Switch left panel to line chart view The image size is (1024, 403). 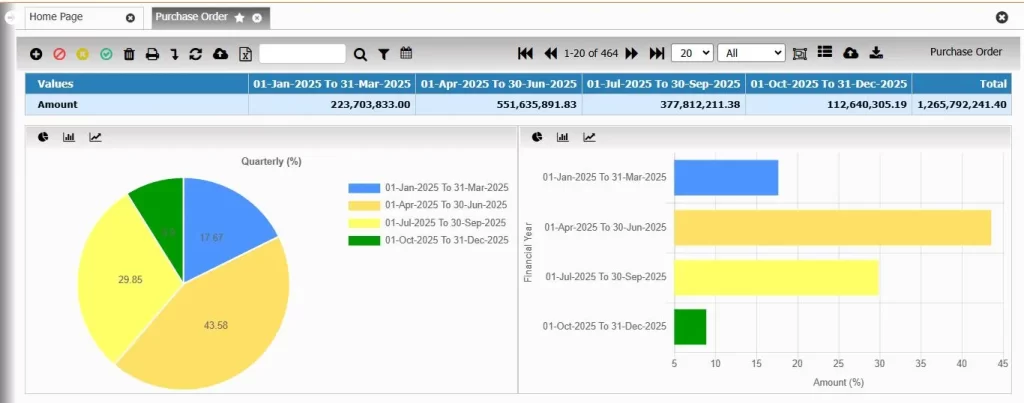(x=95, y=137)
